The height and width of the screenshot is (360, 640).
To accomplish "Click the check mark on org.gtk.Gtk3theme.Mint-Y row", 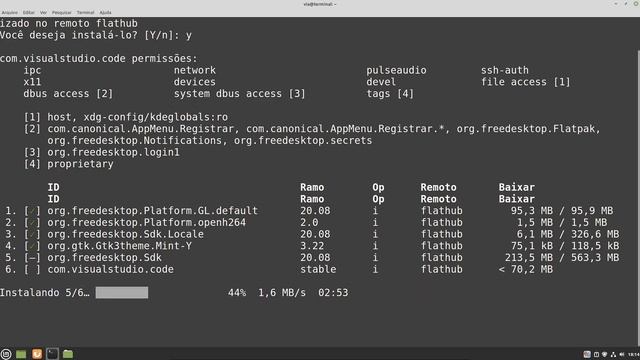I will click(x=32, y=246).
